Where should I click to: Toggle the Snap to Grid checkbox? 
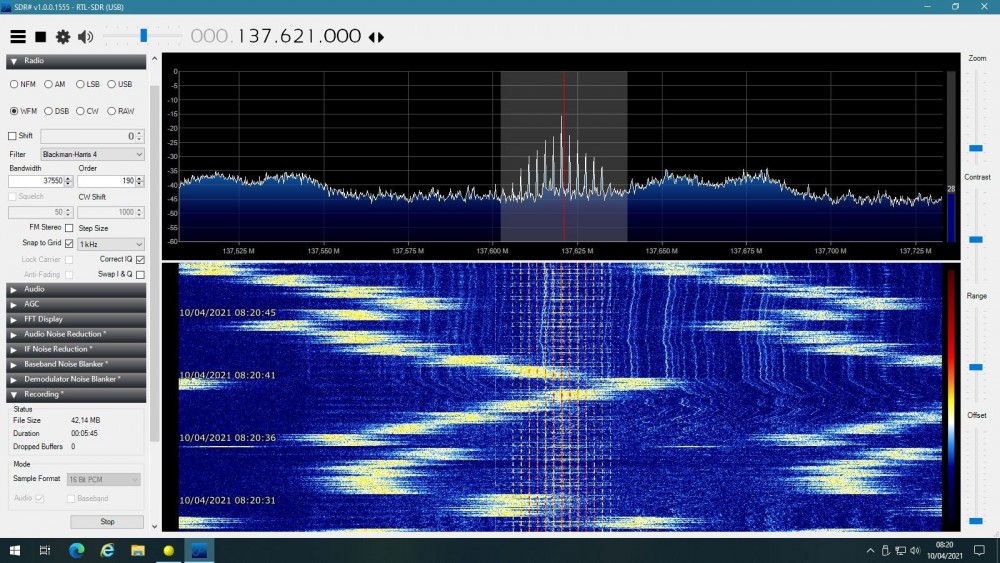69,243
